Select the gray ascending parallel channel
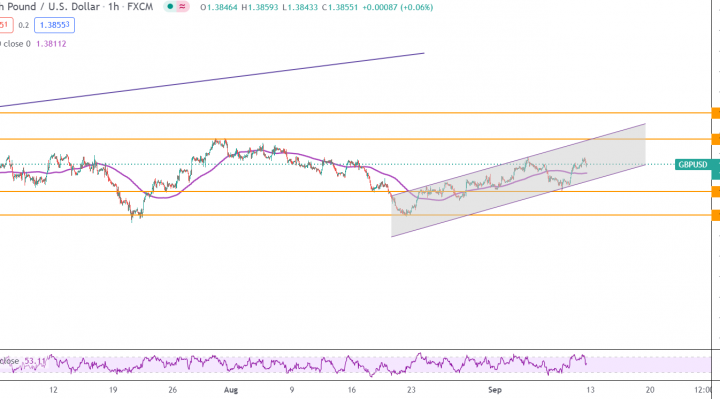Viewport: 720px width, 399px height. coord(519,180)
